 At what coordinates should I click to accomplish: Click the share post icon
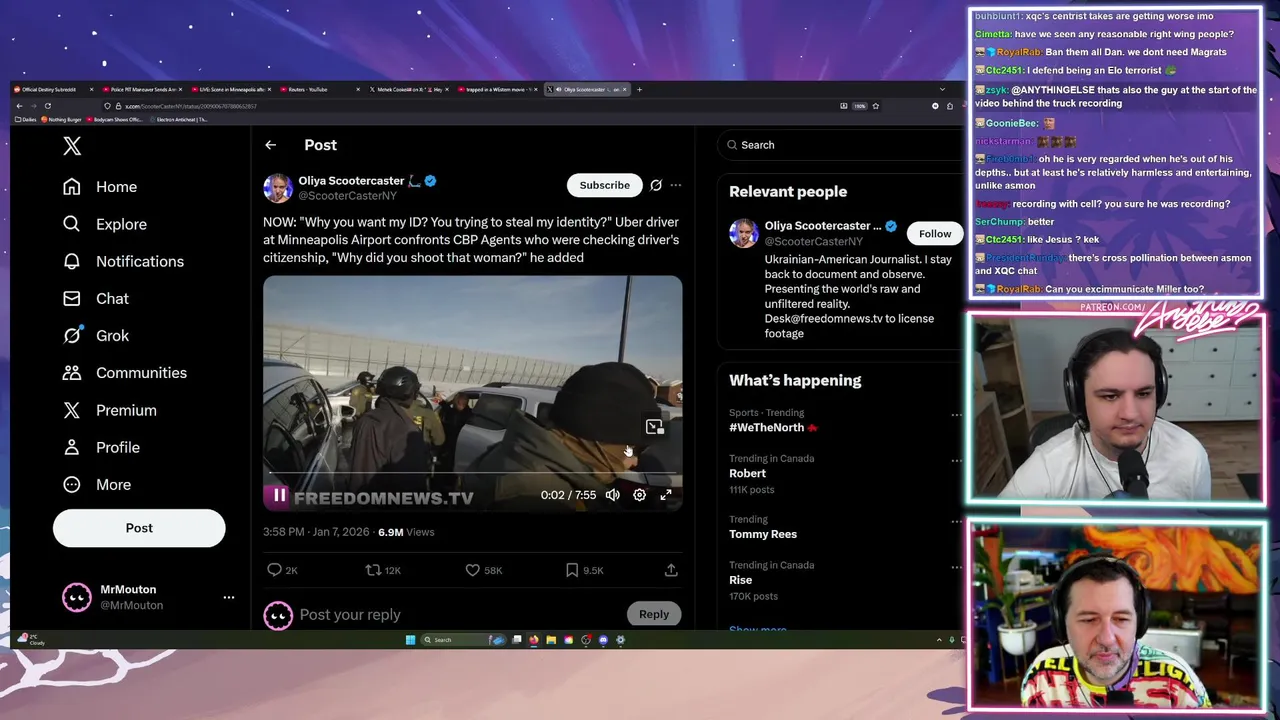[671, 570]
